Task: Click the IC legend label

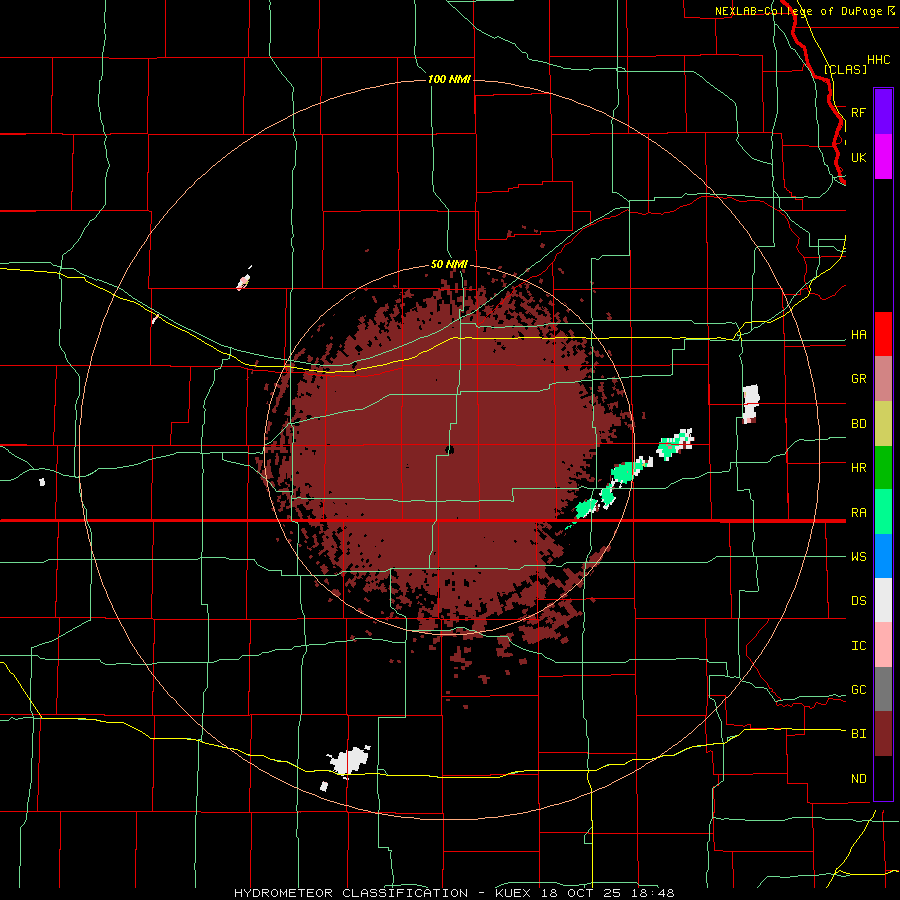Action: [858, 646]
